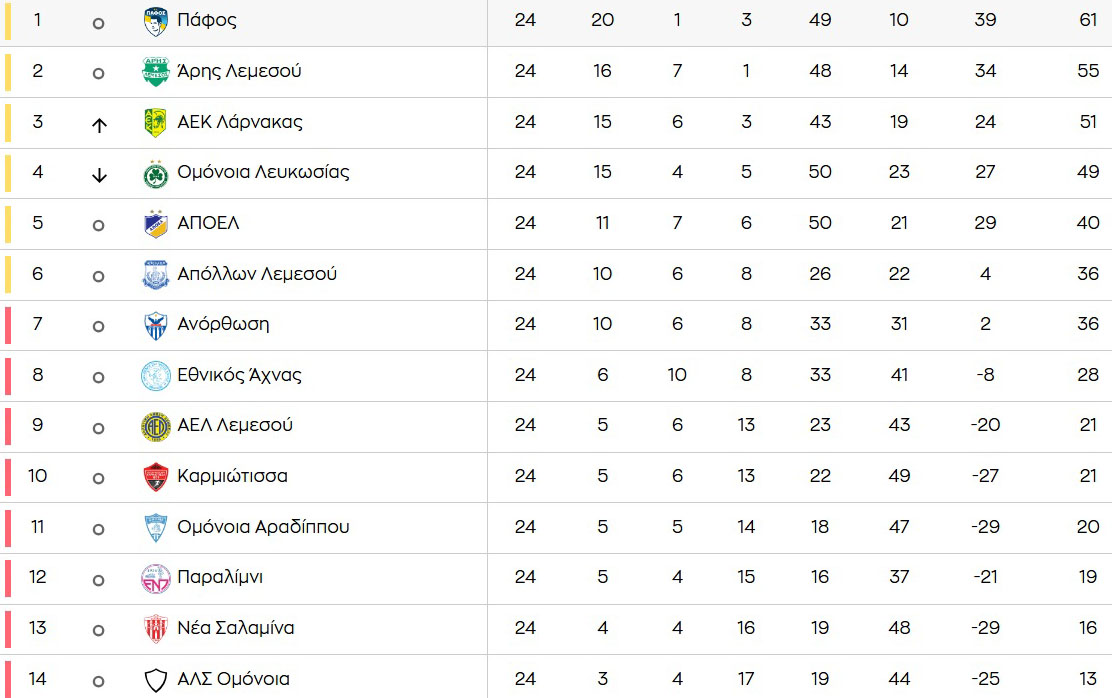Click the ΑΕΚ Λάρνακας yellow-green crest

[156, 122]
